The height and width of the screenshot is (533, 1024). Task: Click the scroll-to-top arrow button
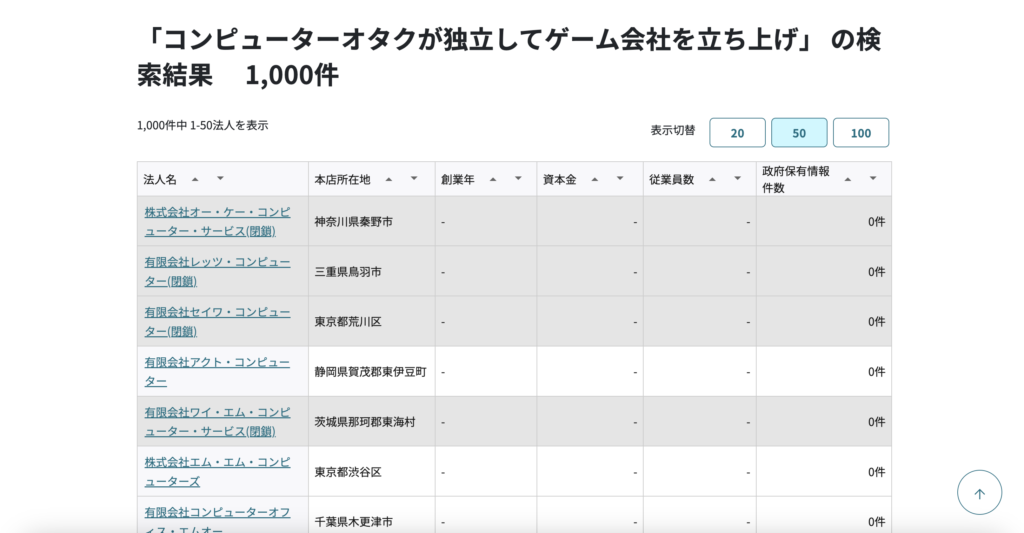pyautogui.click(x=979, y=493)
